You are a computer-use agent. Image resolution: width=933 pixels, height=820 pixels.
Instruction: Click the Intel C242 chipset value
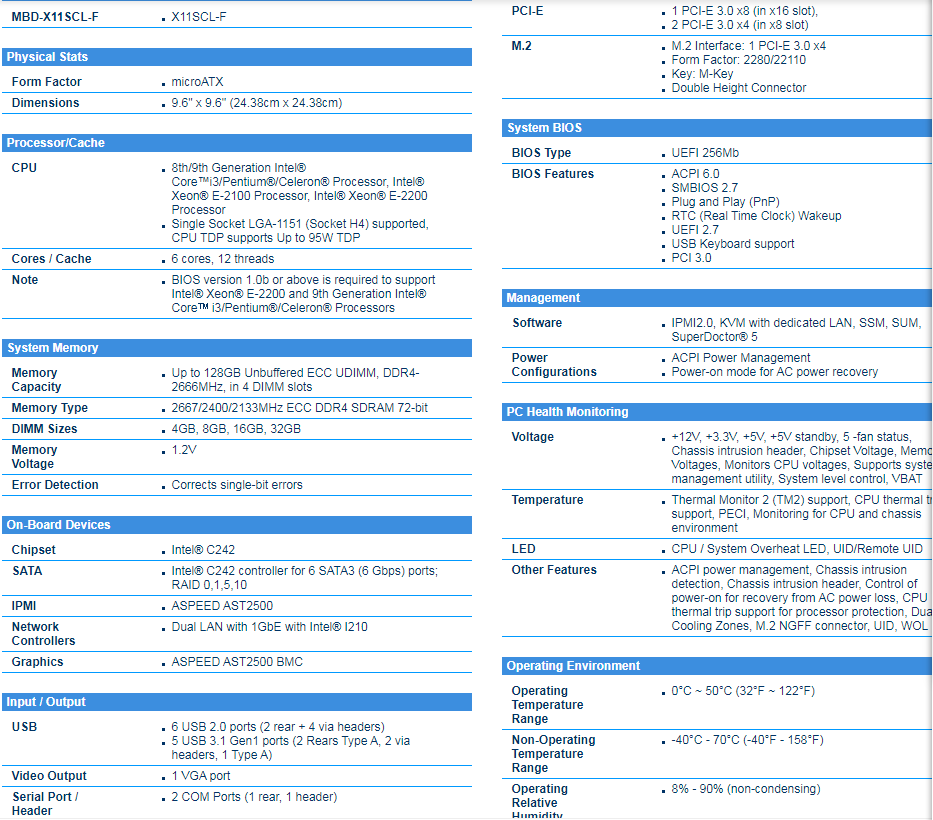pyautogui.click(x=203, y=550)
